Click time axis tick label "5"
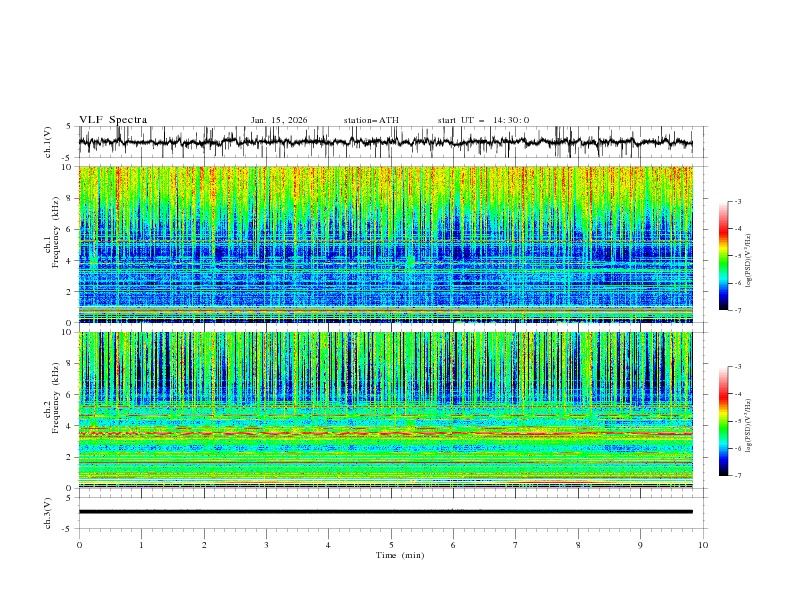This screenshot has height=612, width=792. (391, 545)
